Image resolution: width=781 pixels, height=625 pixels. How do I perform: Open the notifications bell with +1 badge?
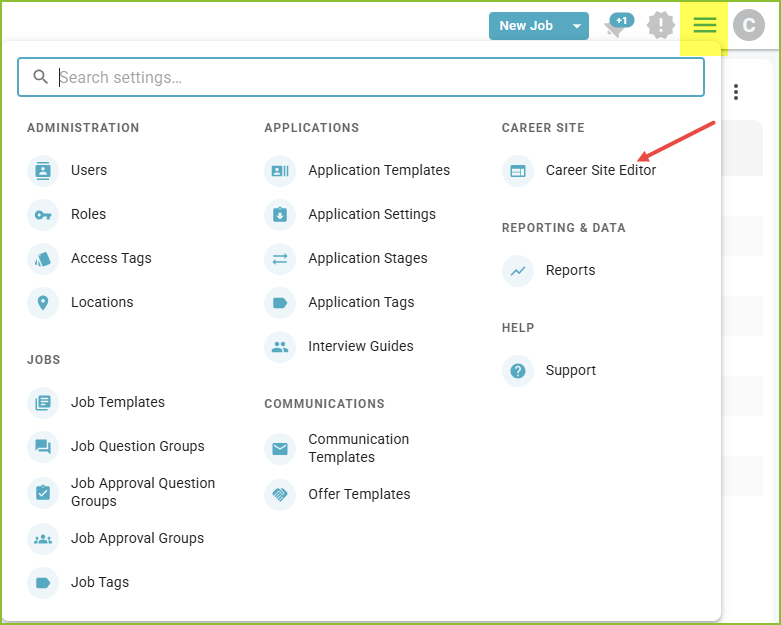tap(618, 25)
